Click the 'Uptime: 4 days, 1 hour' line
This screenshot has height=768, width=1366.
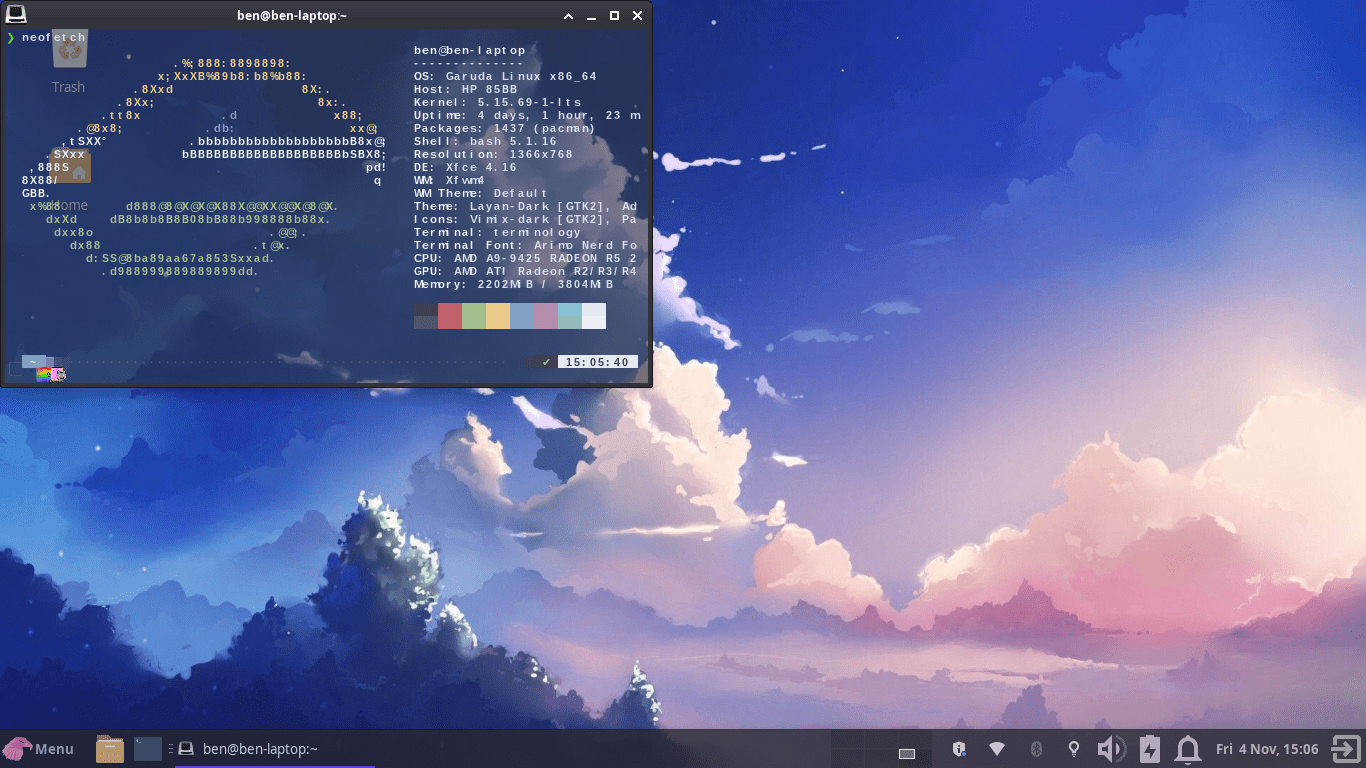point(527,115)
